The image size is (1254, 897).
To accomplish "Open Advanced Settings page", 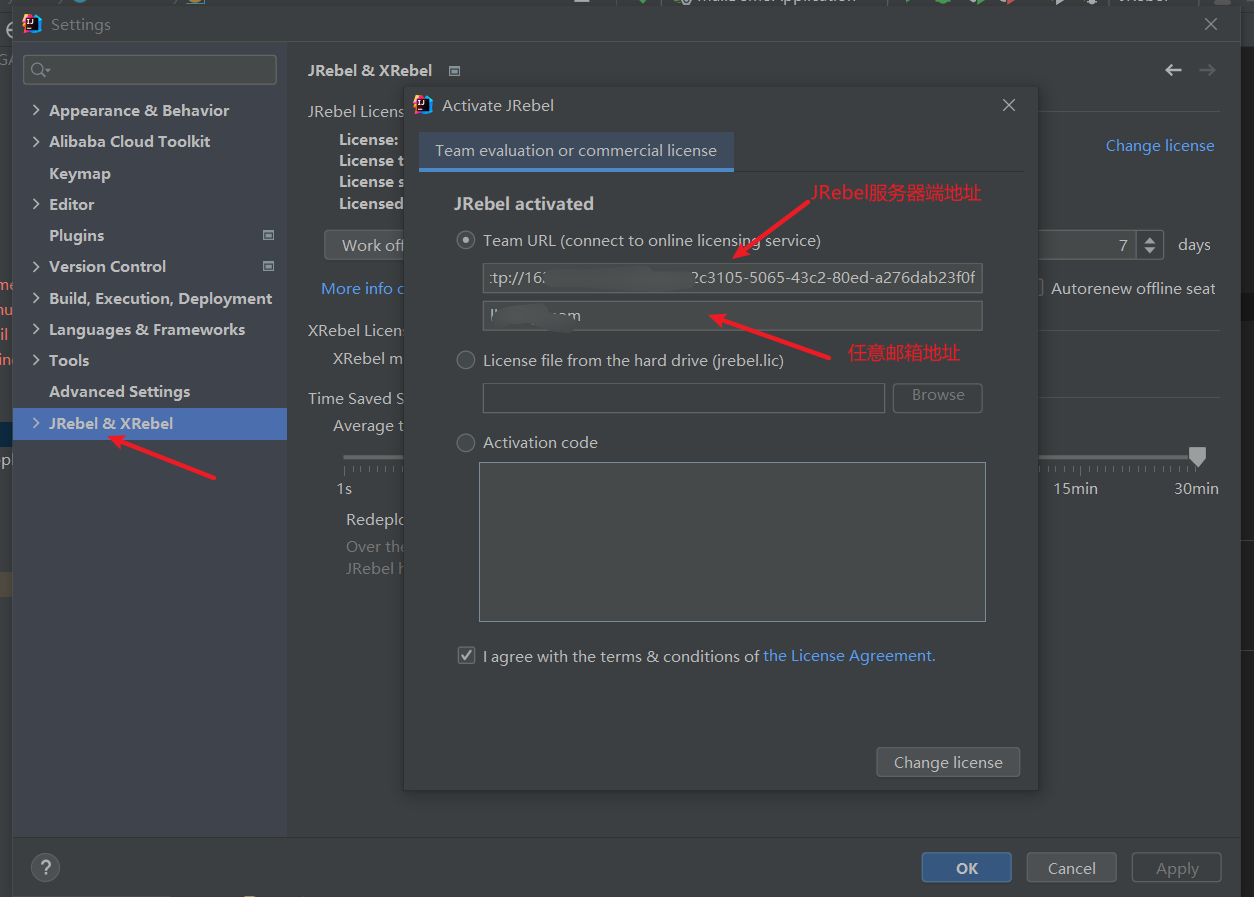I will pos(119,391).
